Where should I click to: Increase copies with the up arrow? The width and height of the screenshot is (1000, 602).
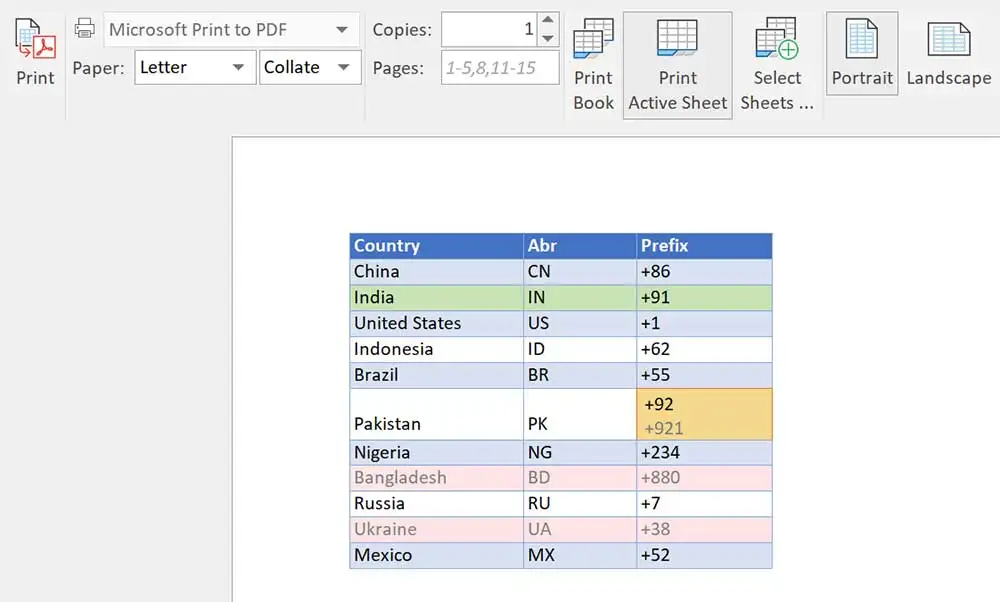pos(548,20)
